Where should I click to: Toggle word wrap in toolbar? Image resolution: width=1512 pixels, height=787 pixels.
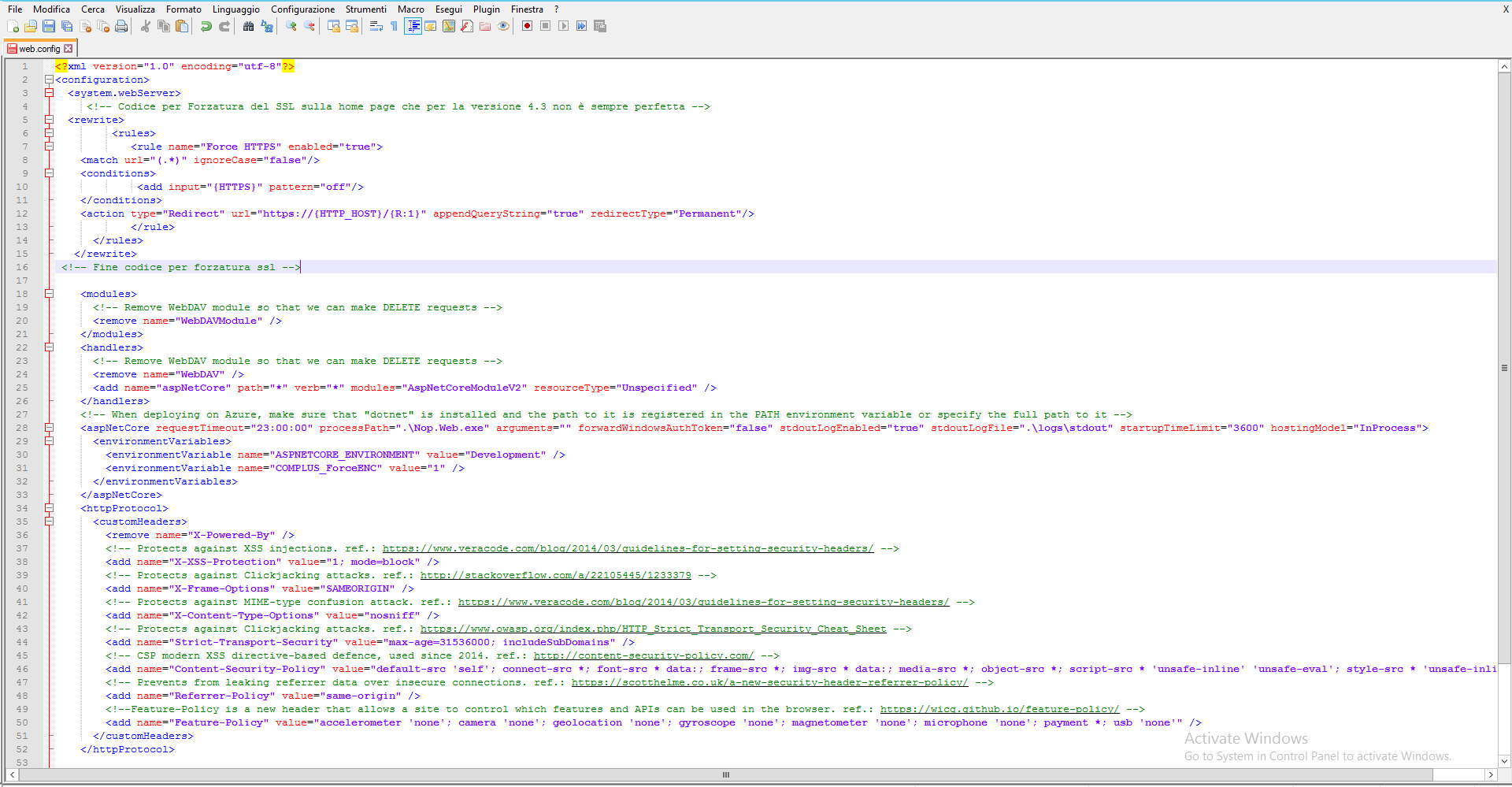click(376, 26)
